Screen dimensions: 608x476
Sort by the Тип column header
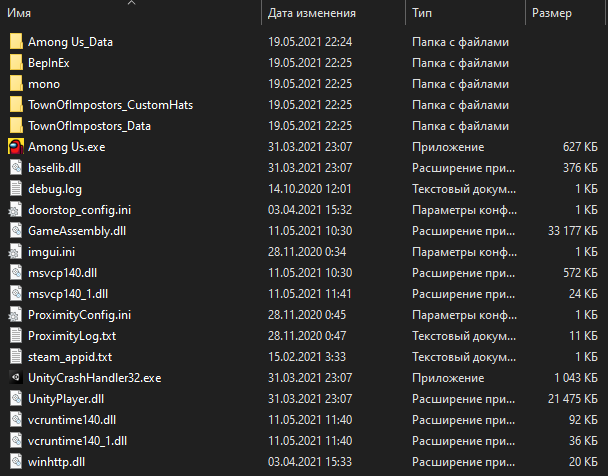(422, 13)
